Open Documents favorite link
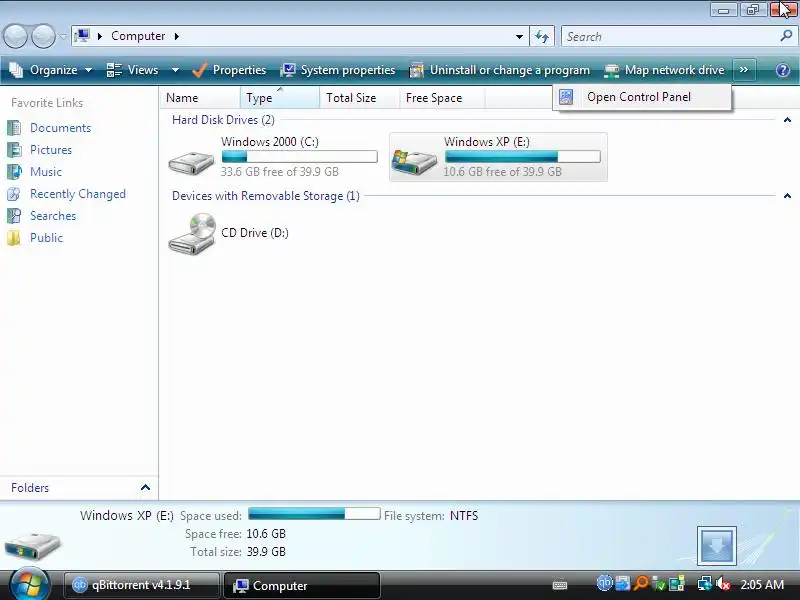This screenshot has height=600, width=800. 60,128
